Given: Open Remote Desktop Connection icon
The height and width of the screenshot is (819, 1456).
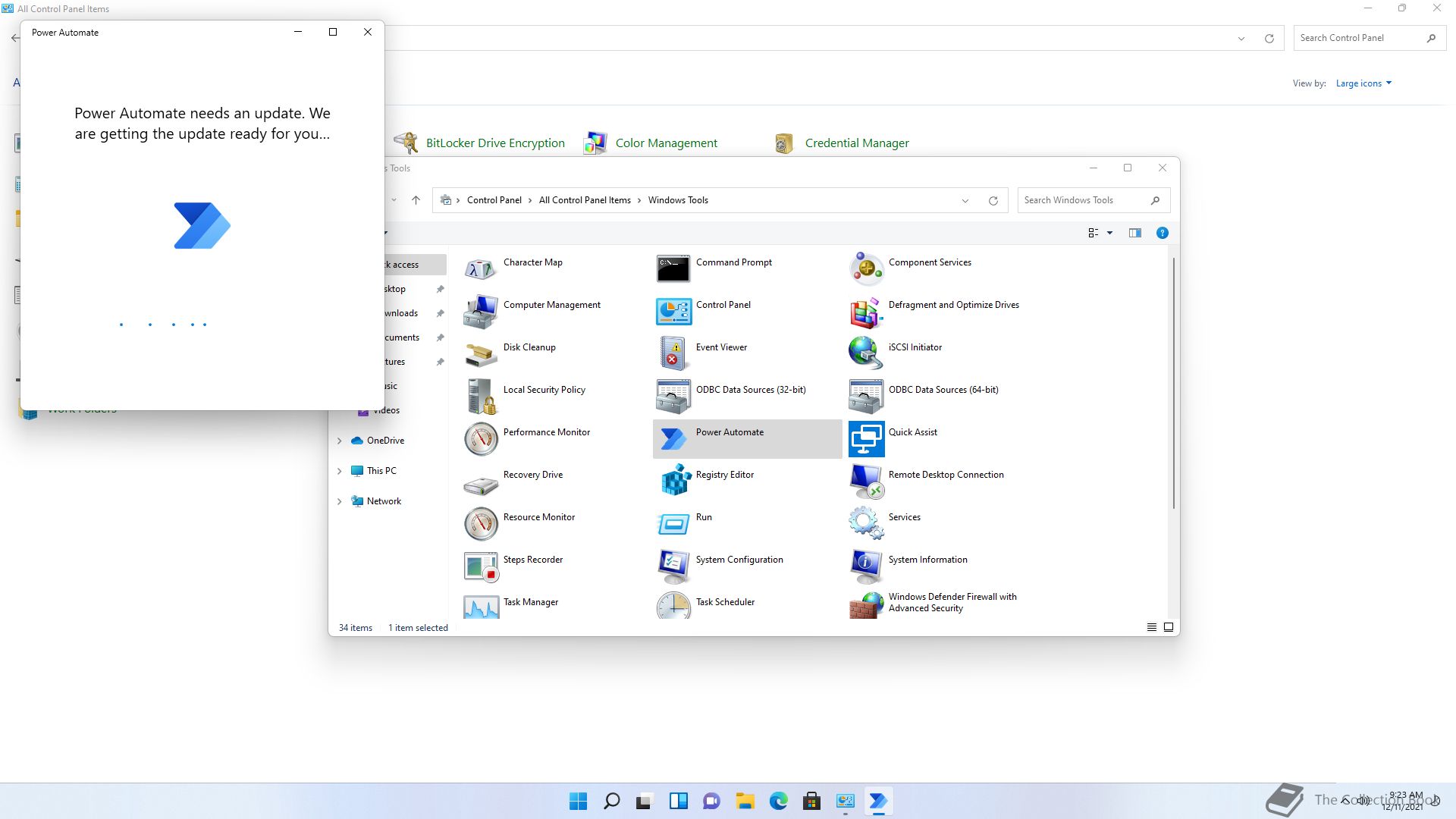Looking at the screenshot, I should [866, 481].
